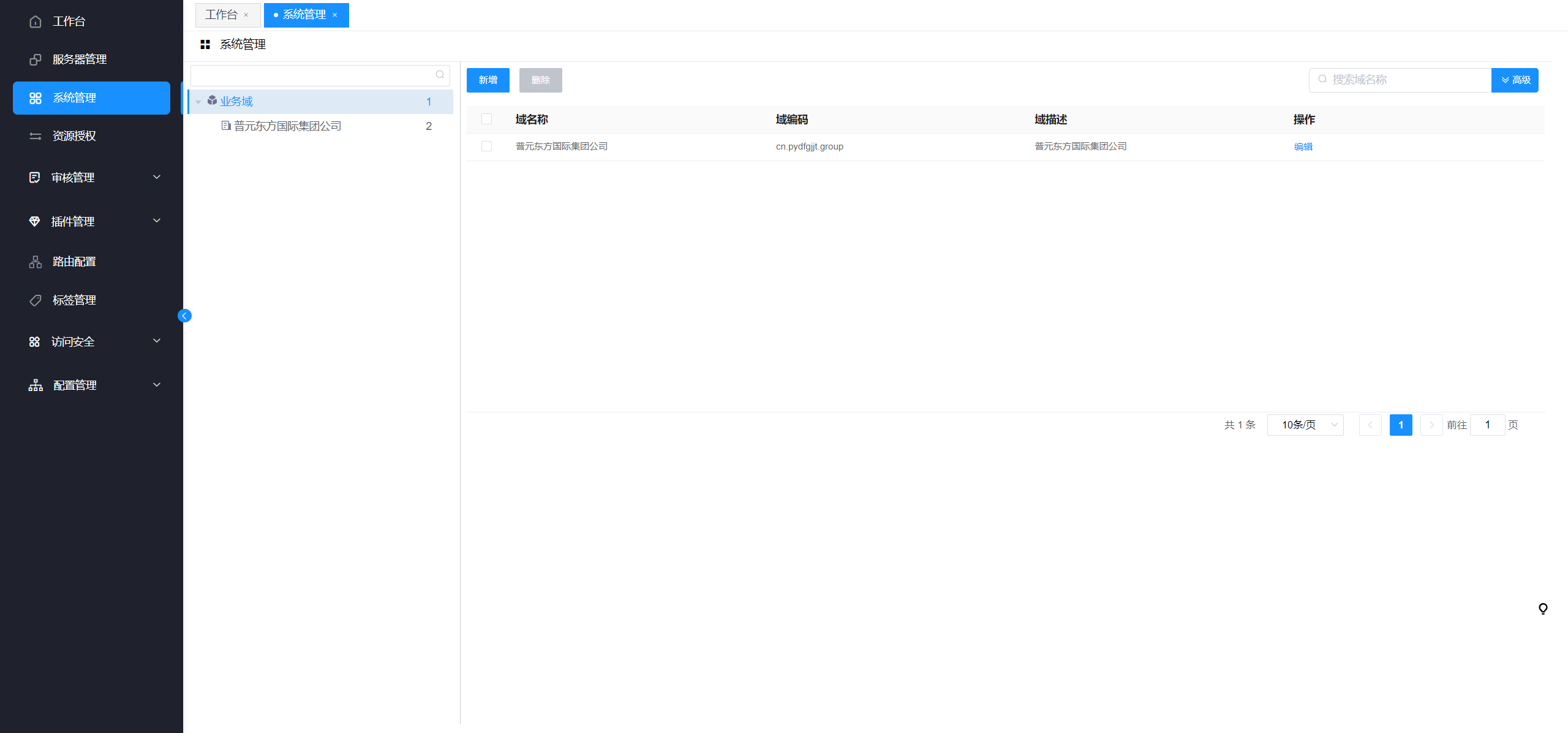The height and width of the screenshot is (733, 1568).
Task: Select page 1 in pagination
Action: pyautogui.click(x=1401, y=425)
